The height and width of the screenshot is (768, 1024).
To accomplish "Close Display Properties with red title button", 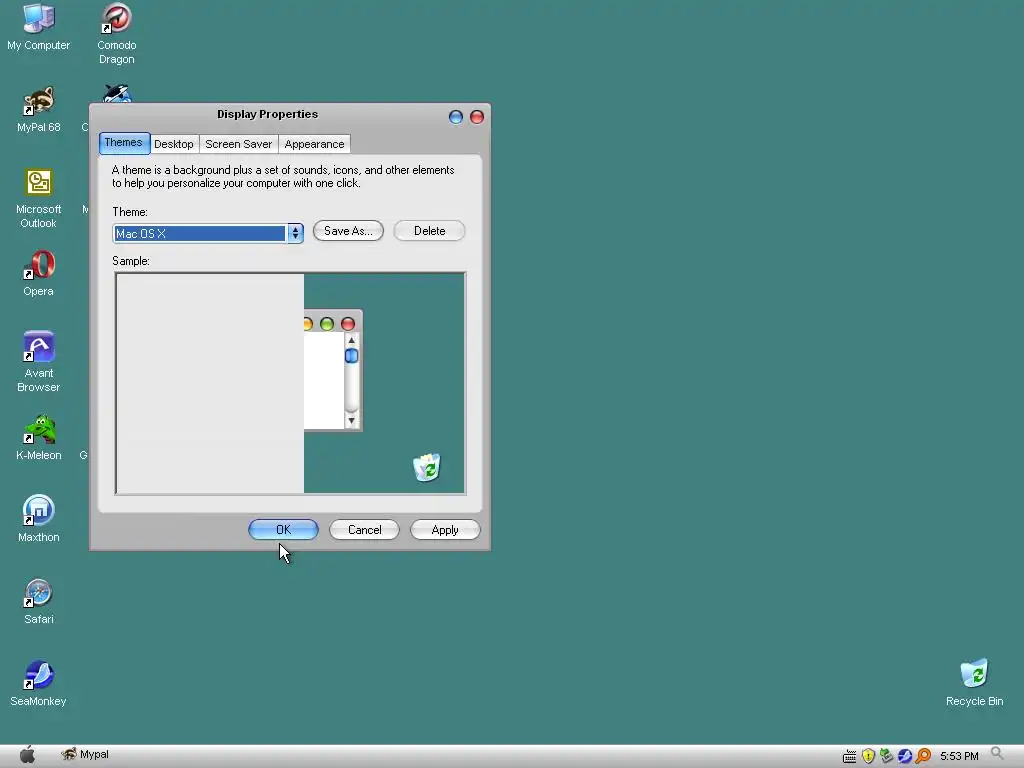I will [477, 117].
